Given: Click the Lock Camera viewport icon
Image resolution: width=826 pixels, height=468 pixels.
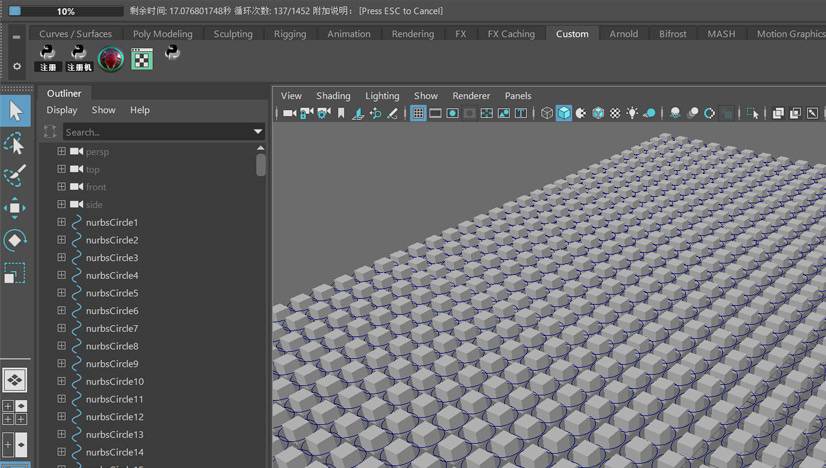Looking at the screenshot, I should pos(307,113).
